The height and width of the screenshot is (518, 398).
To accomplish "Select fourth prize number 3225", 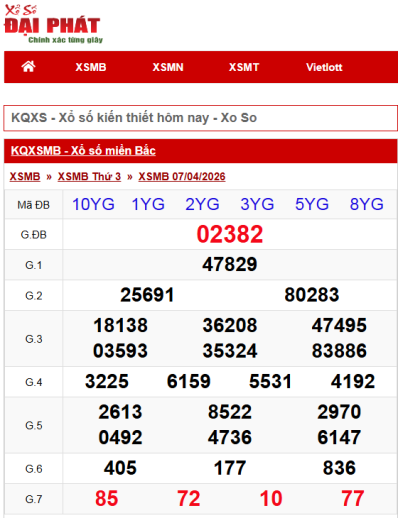I will point(107,382).
